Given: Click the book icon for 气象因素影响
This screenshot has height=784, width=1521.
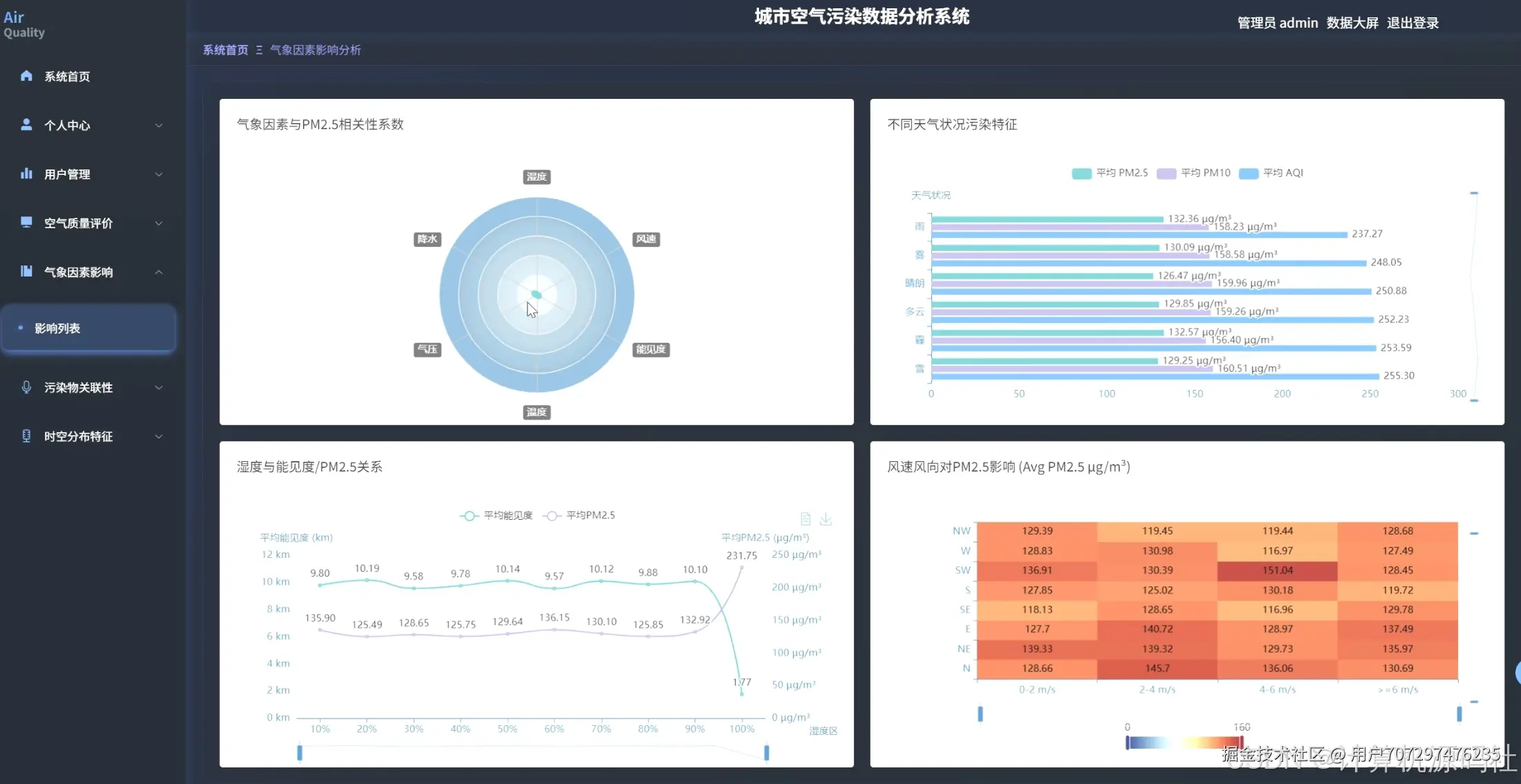Looking at the screenshot, I should (26, 271).
